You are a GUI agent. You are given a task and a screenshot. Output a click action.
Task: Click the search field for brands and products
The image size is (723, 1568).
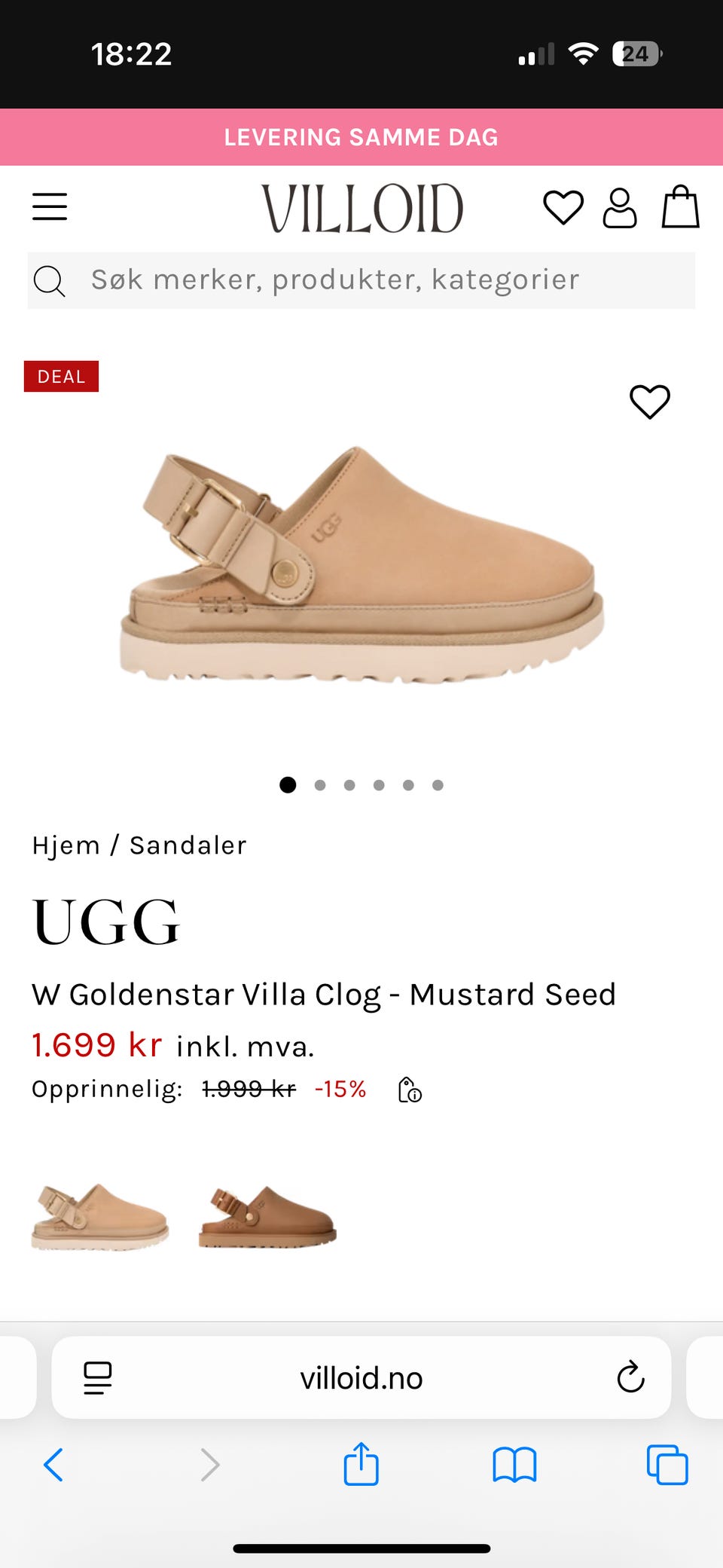[x=361, y=280]
